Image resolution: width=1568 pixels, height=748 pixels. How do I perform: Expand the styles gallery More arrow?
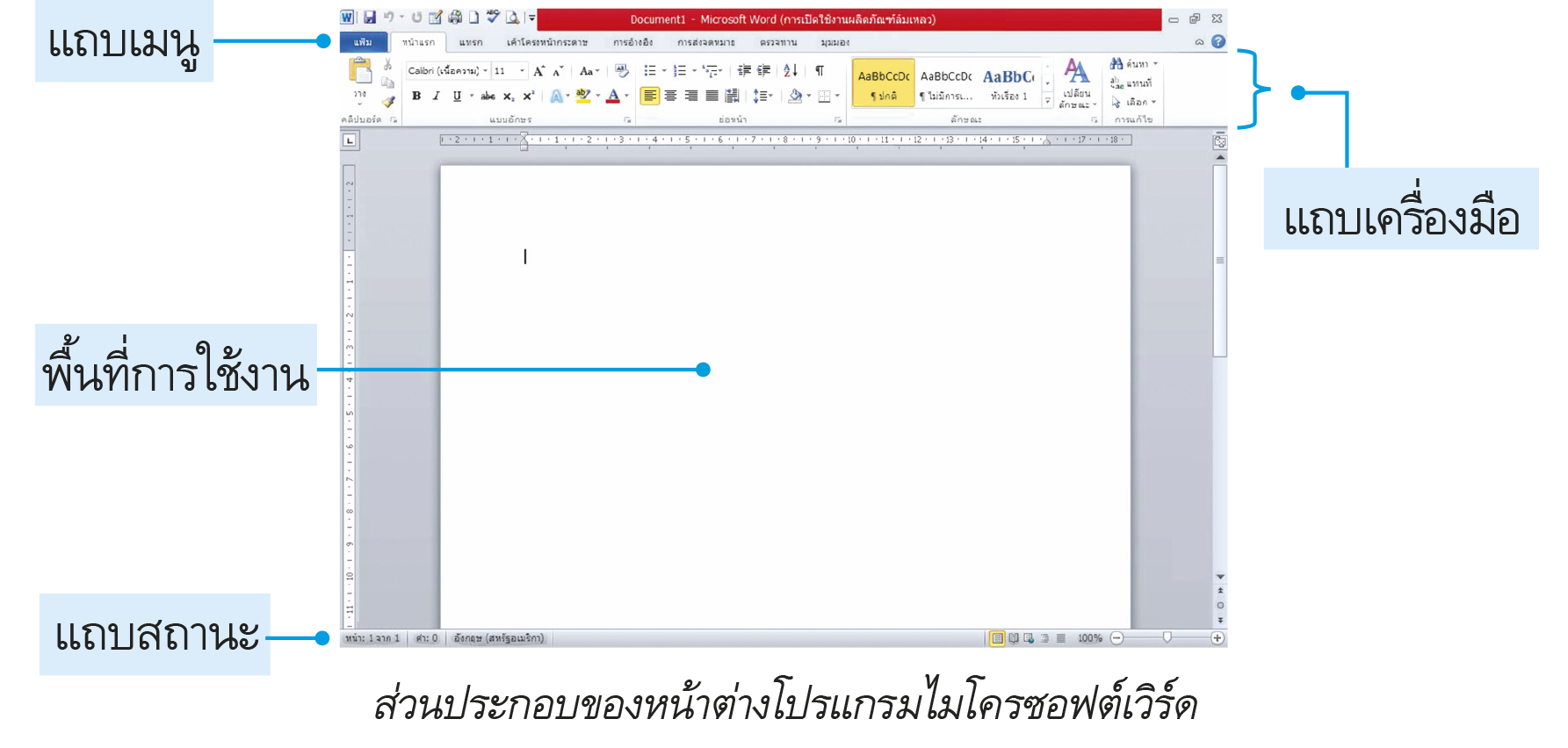(1047, 102)
